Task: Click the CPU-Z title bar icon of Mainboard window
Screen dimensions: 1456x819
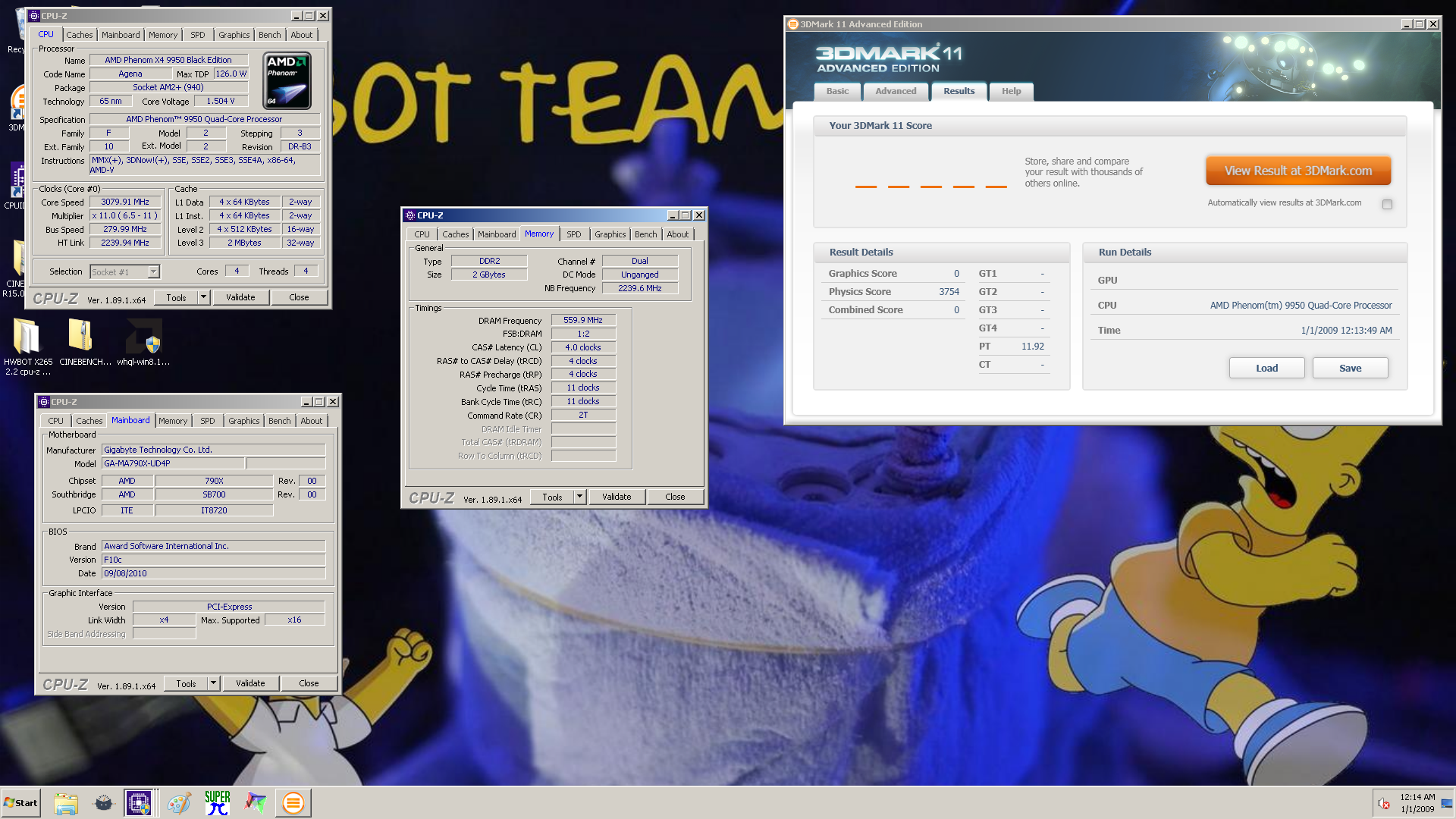Action: (x=44, y=402)
